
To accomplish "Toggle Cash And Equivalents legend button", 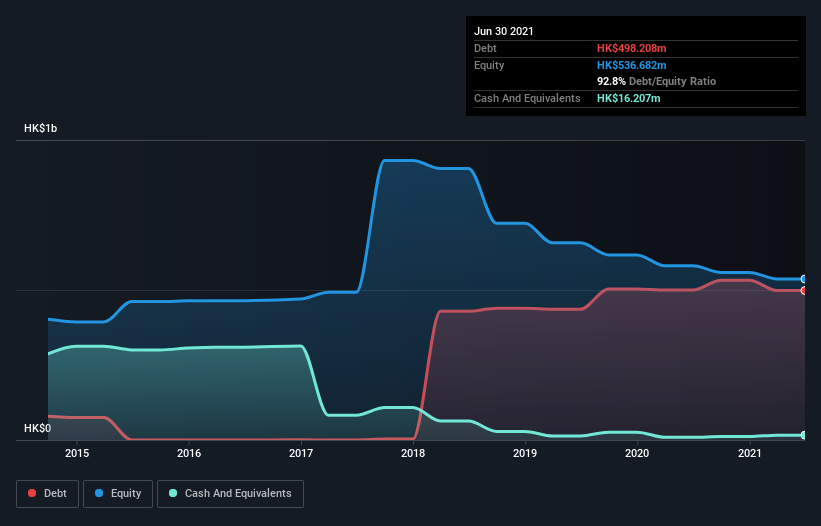I will (230, 494).
